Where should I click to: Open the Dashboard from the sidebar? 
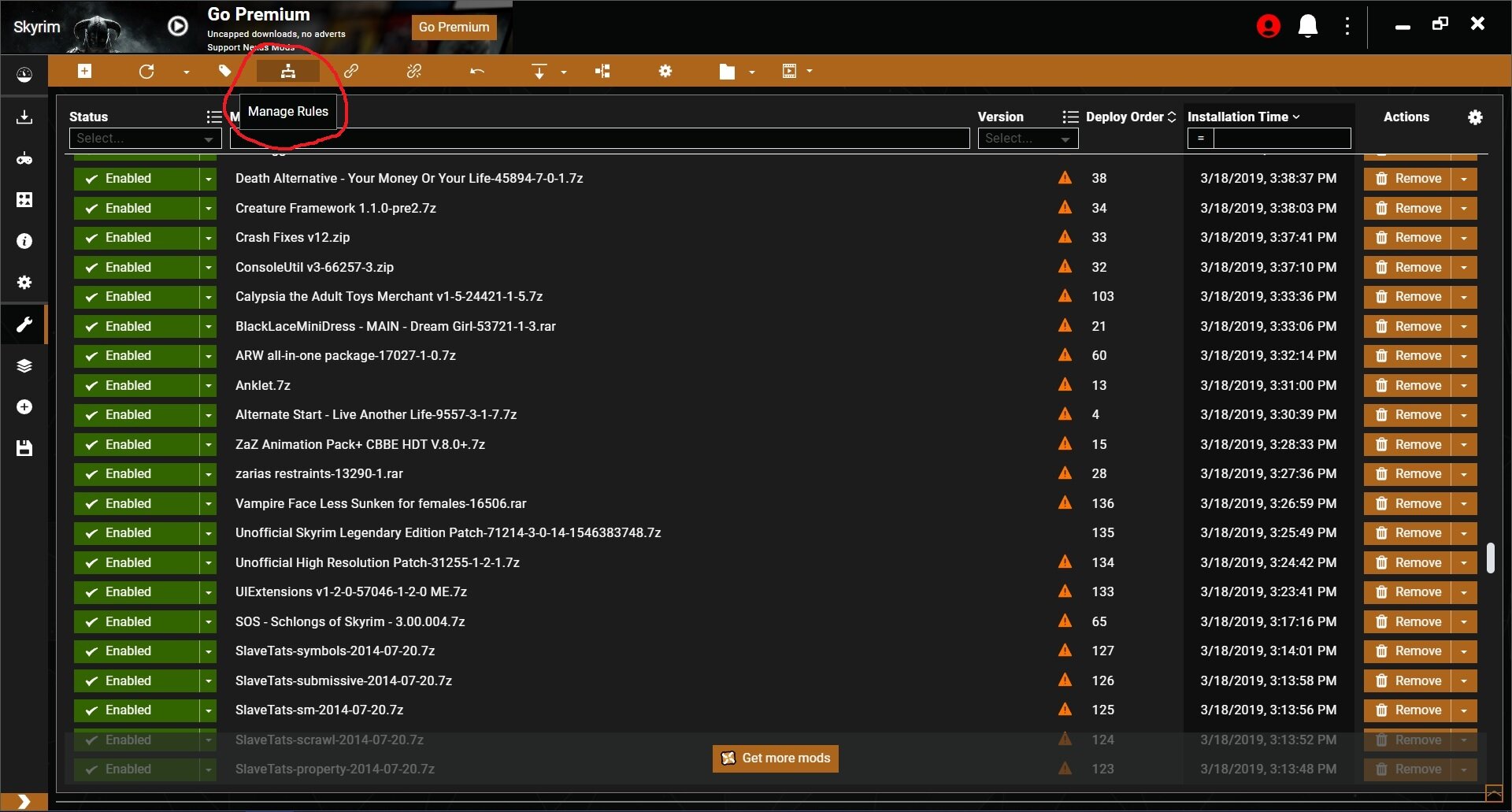[x=24, y=75]
